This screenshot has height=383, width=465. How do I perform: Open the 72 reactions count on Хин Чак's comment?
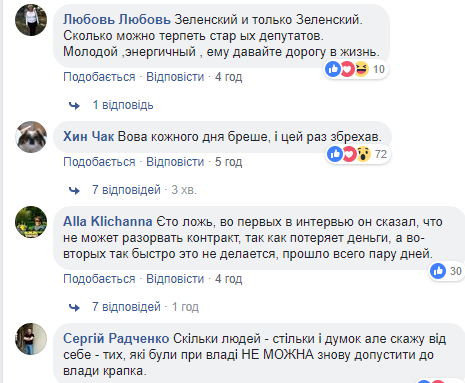pyautogui.click(x=381, y=154)
